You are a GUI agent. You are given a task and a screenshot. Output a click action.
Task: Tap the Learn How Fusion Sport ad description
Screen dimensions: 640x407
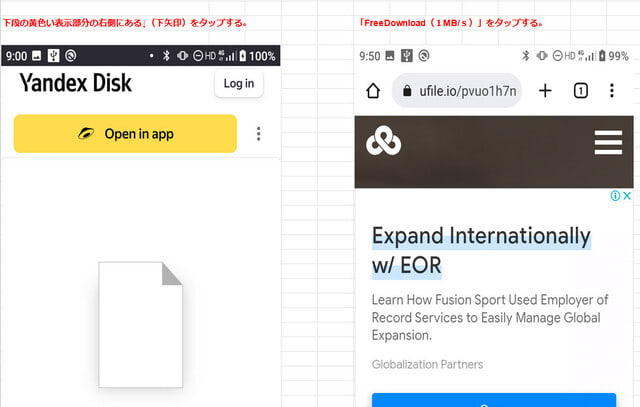point(490,318)
